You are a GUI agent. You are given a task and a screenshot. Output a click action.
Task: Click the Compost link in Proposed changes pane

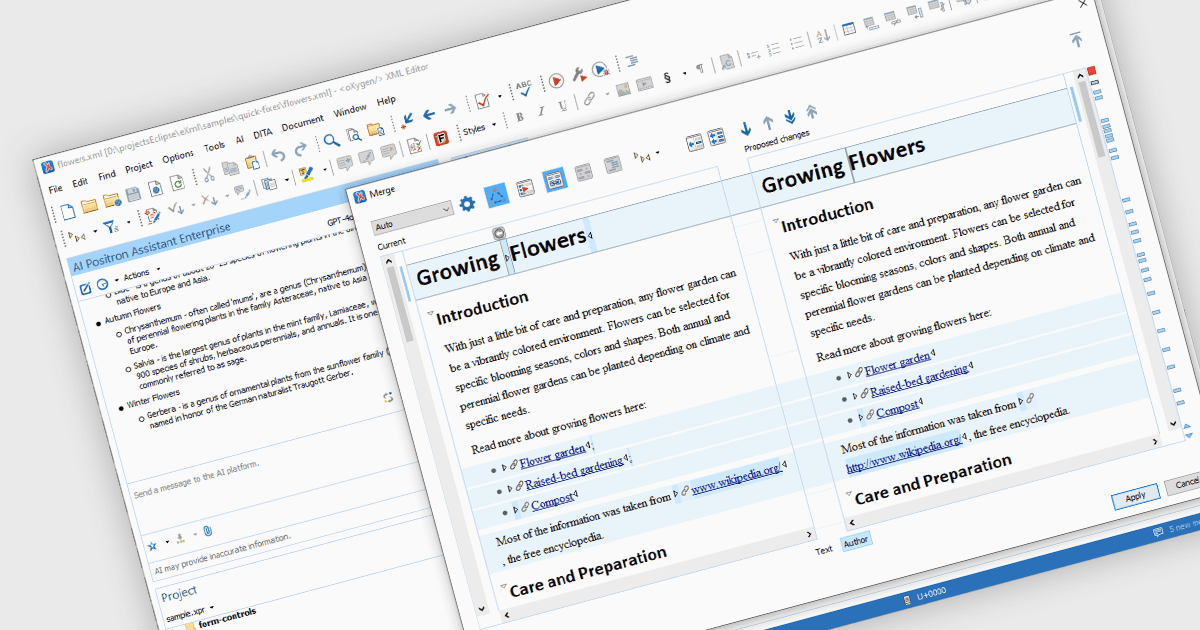tap(897, 408)
